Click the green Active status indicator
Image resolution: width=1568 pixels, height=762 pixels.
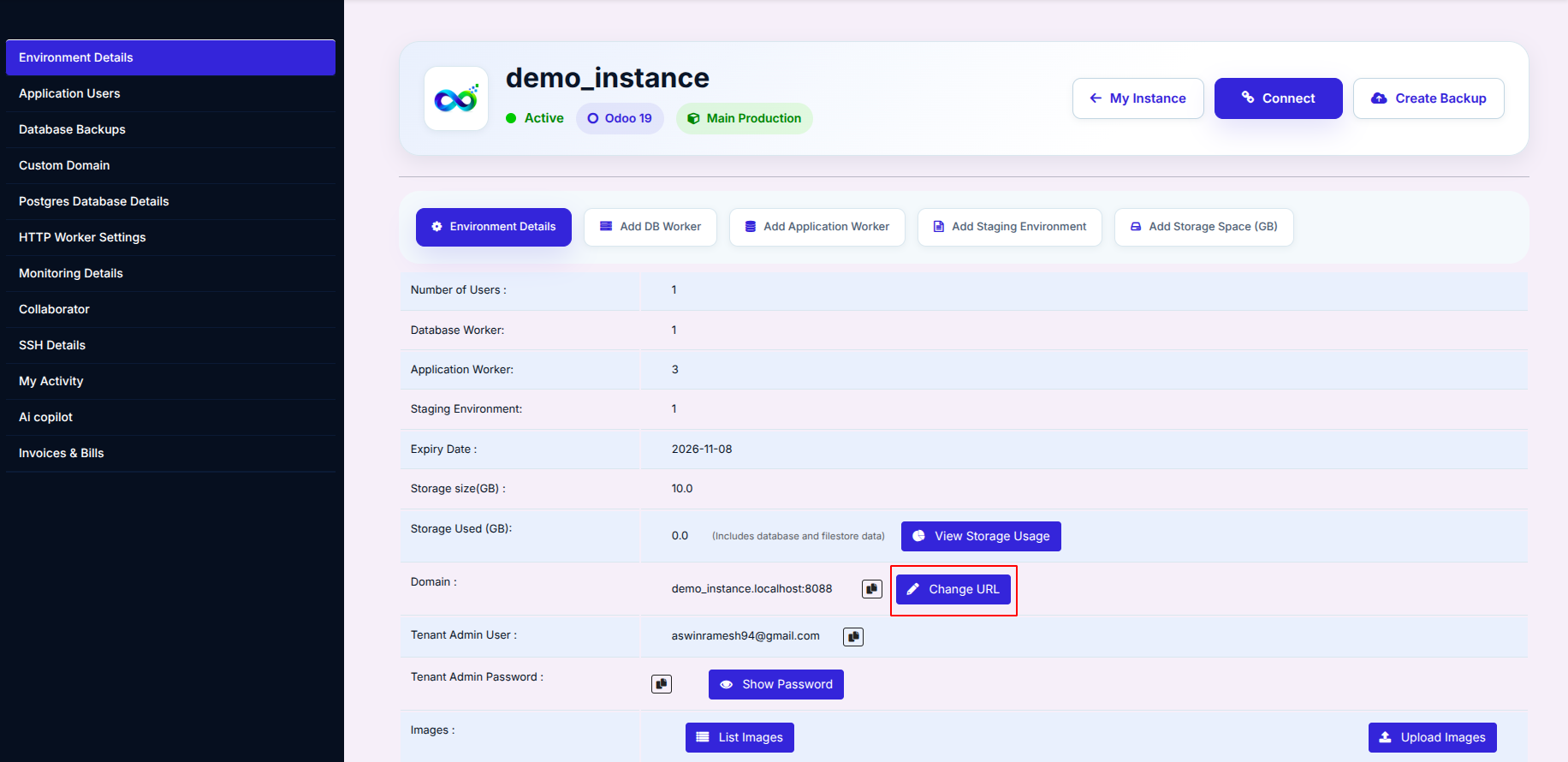pos(535,118)
